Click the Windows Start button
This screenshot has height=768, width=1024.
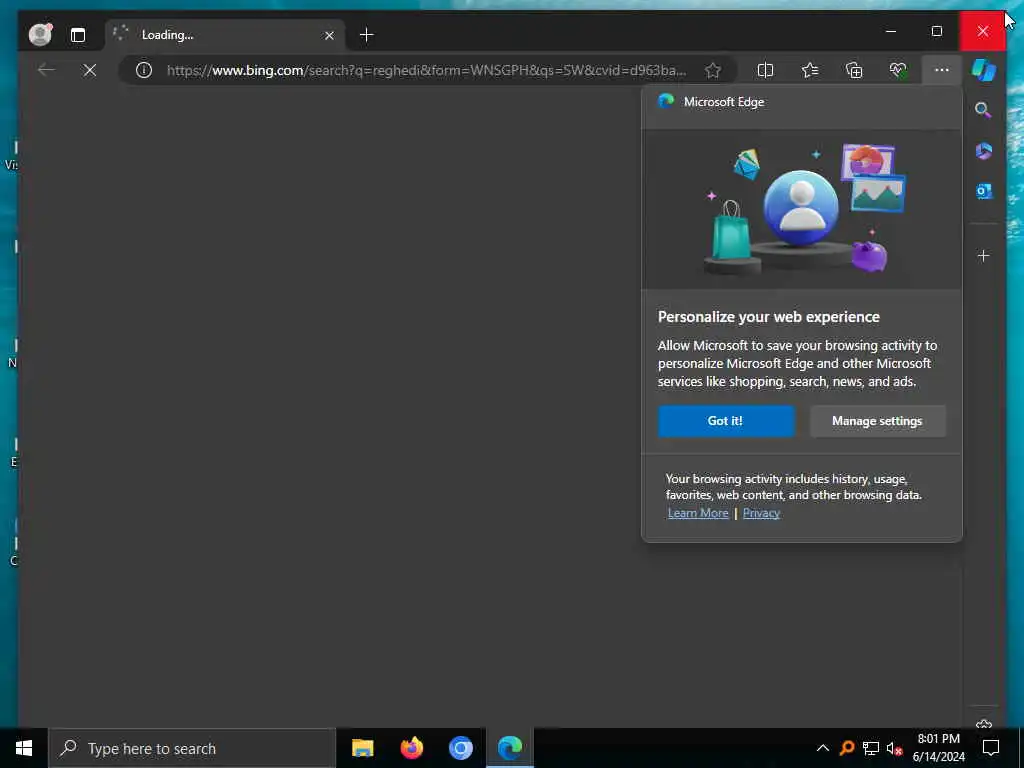coord(24,748)
